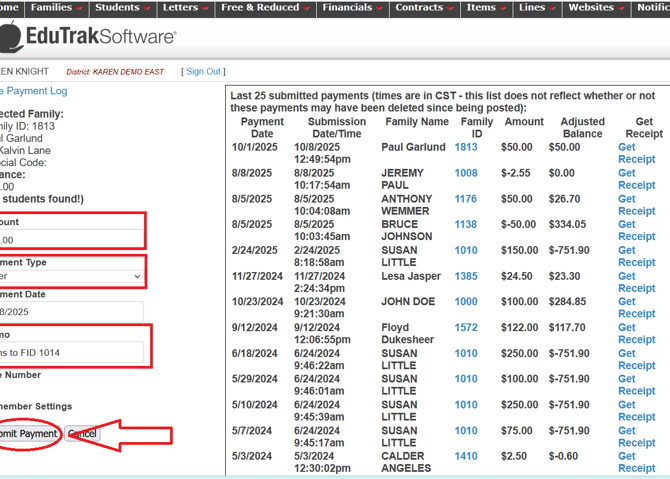Open the Items menu

(485, 8)
